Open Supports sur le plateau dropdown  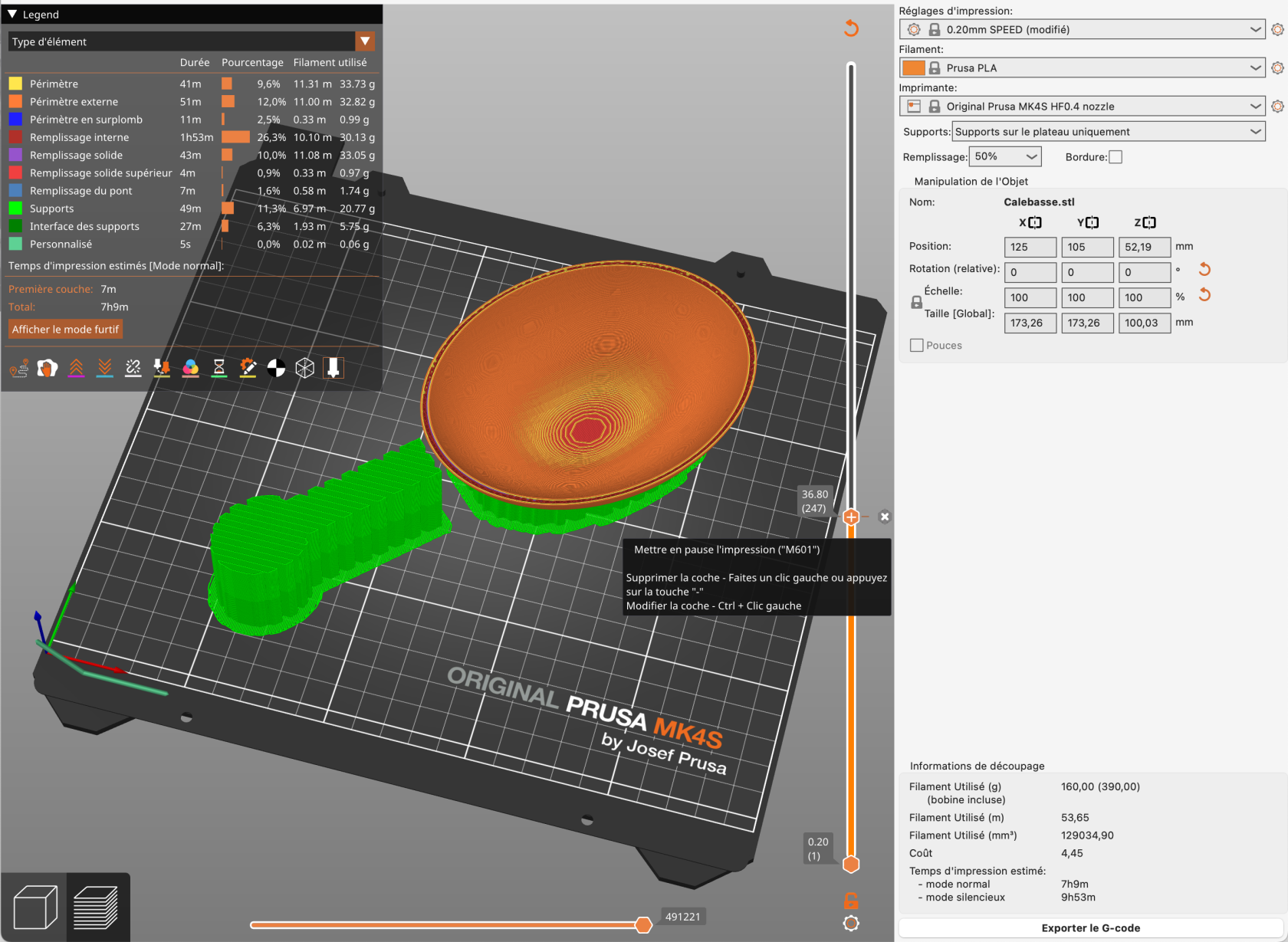click(1109, 132)
